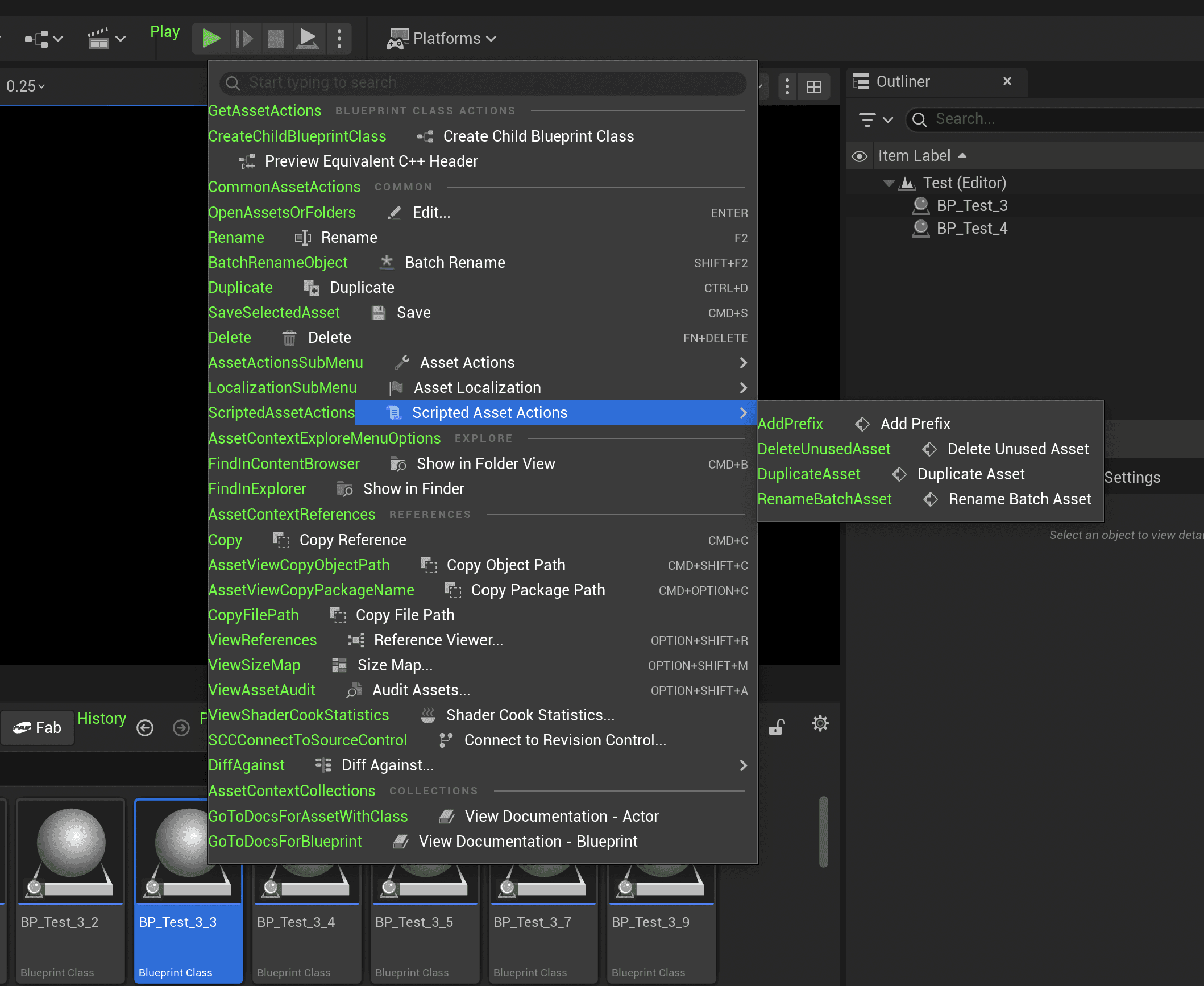The height and width of the screenshot is (986, 1204).
Task: Go back in Content Browser history
Action: pyautogui.click(x=145, y=728)
